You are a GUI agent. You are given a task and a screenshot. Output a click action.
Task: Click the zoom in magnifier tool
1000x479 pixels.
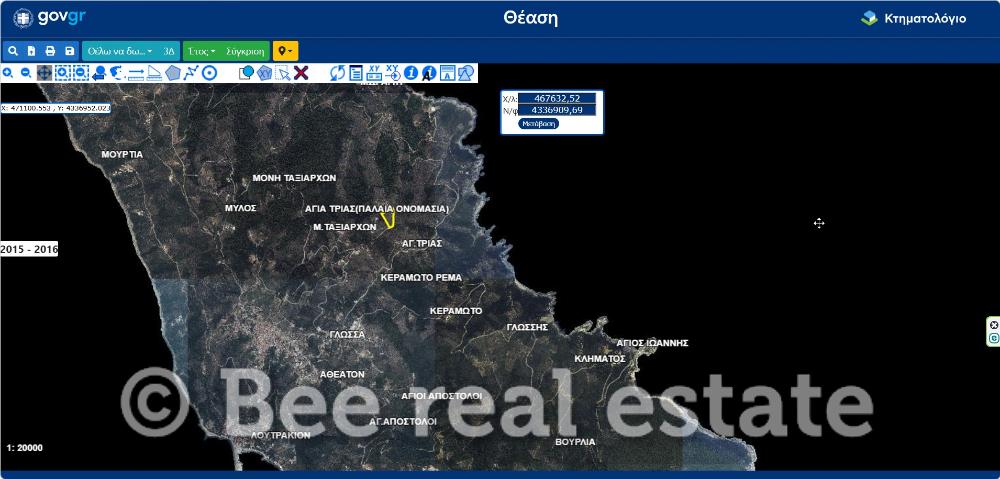[x=8, y=73]
